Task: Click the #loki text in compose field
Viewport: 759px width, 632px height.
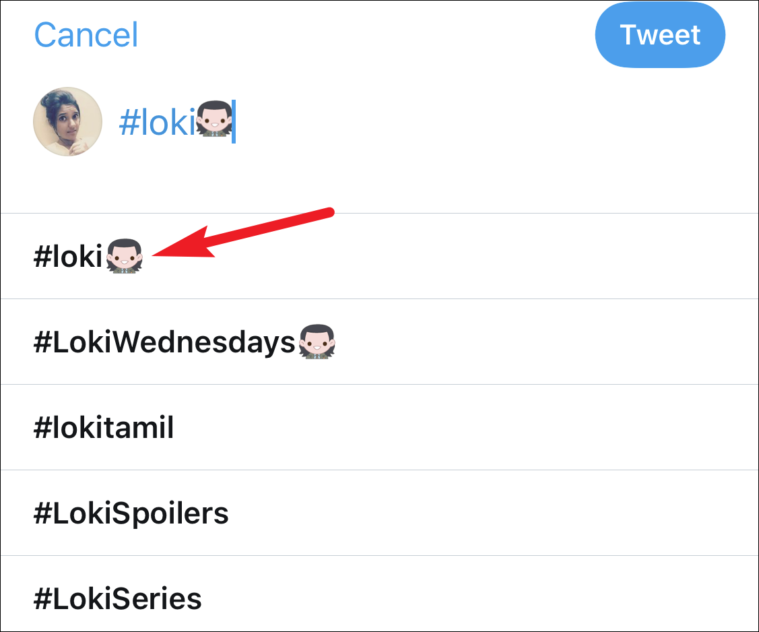Action: pyautogui.click(x=155, y=122)
